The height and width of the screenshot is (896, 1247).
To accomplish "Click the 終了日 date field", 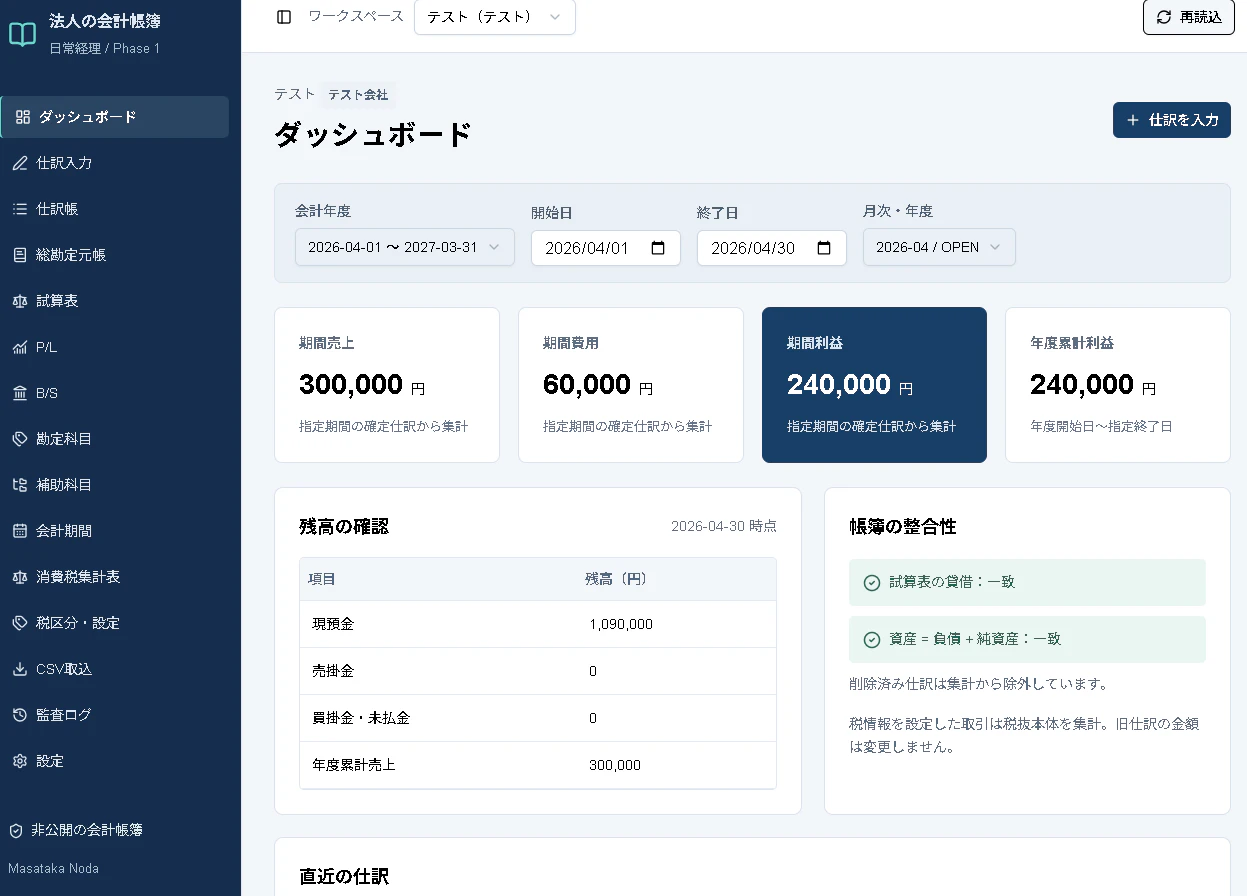I will click(x=772, y=248).
